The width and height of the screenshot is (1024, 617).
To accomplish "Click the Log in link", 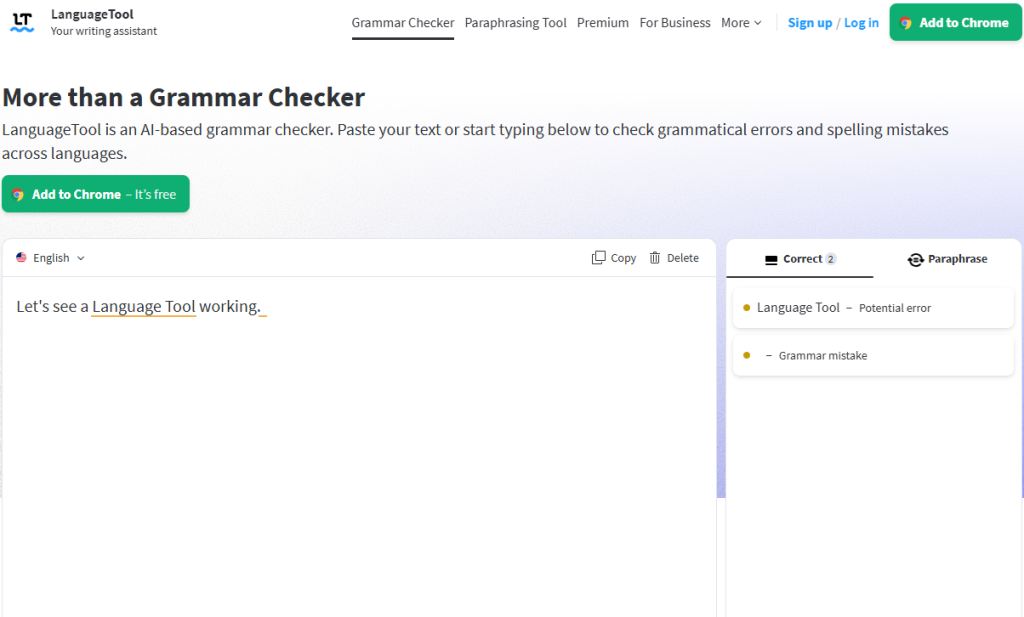I will (861, 23).
